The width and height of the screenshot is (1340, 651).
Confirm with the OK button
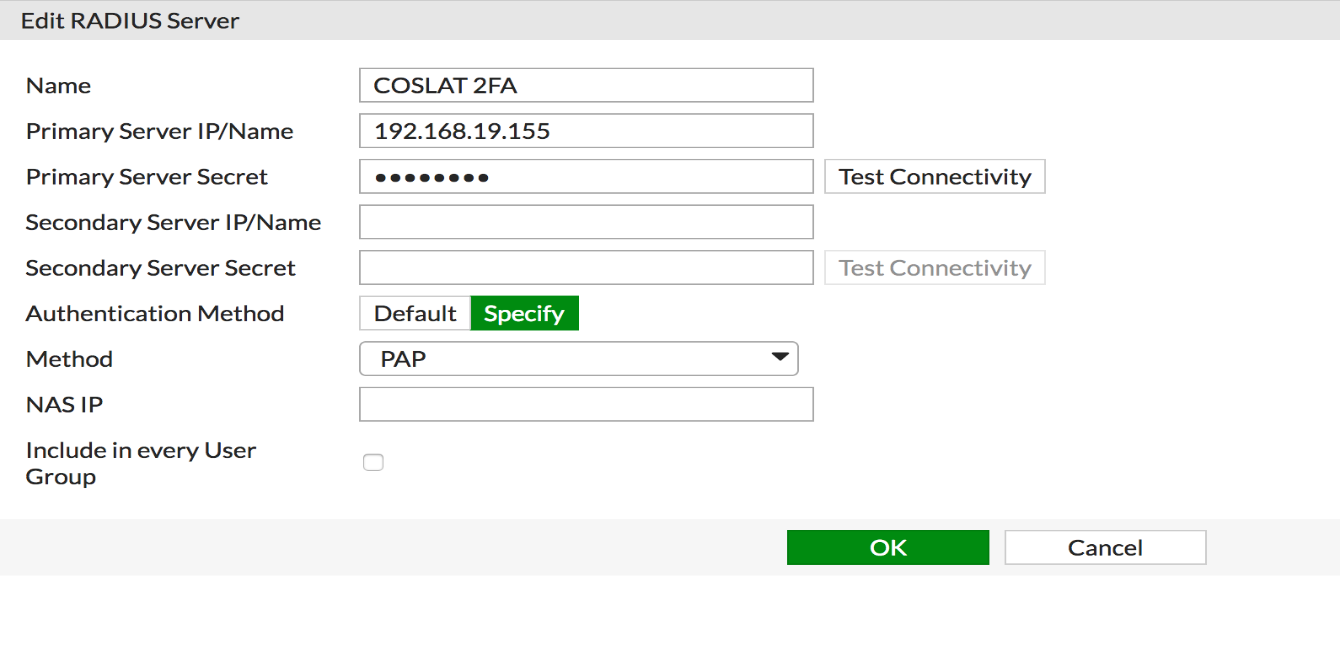(x=888, y=547)
